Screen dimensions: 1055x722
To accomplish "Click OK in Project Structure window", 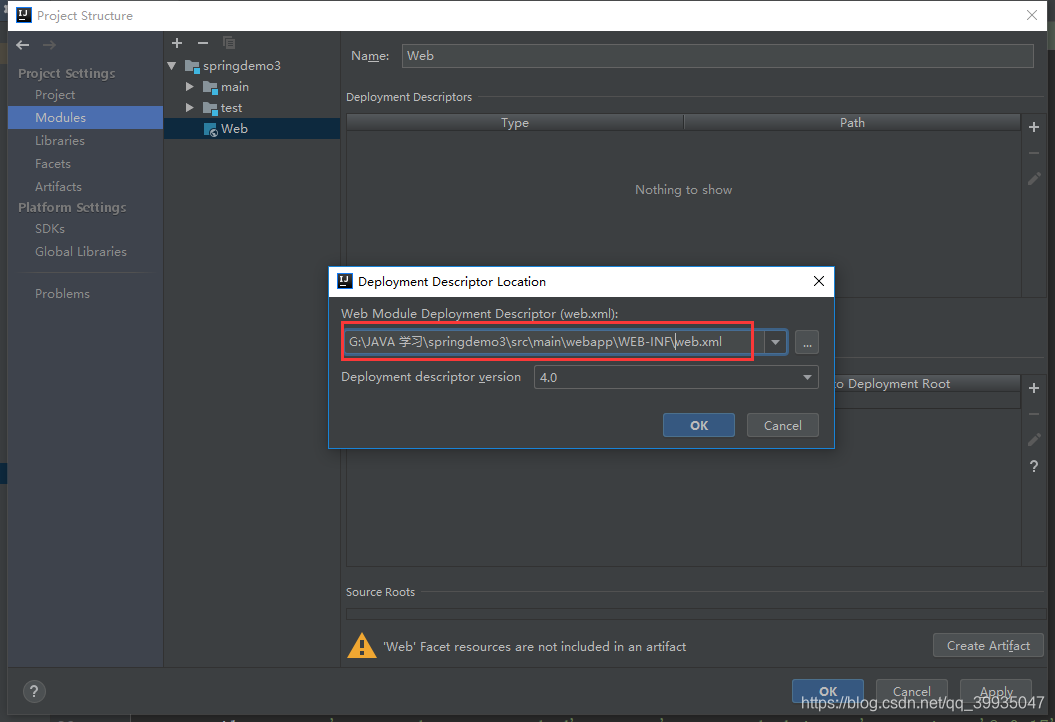I will [x=828, y=691].
